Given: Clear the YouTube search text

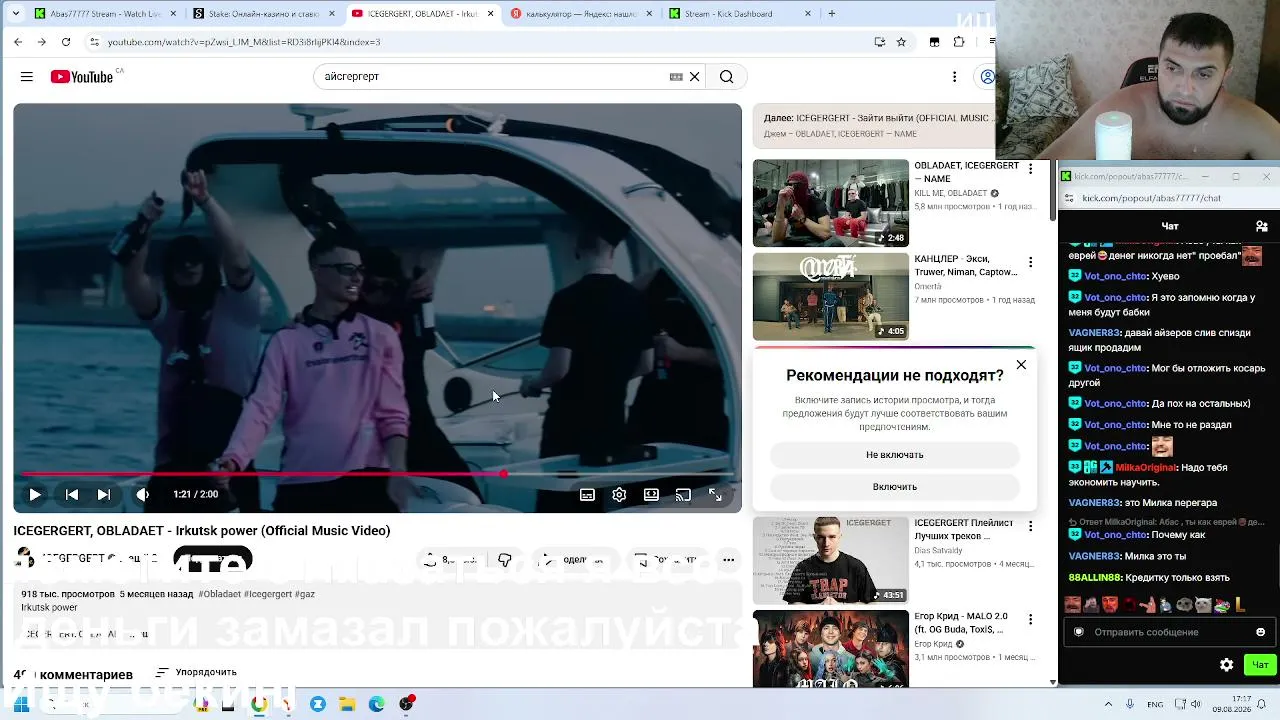Looking at the screenshot, I should [695, 77].
